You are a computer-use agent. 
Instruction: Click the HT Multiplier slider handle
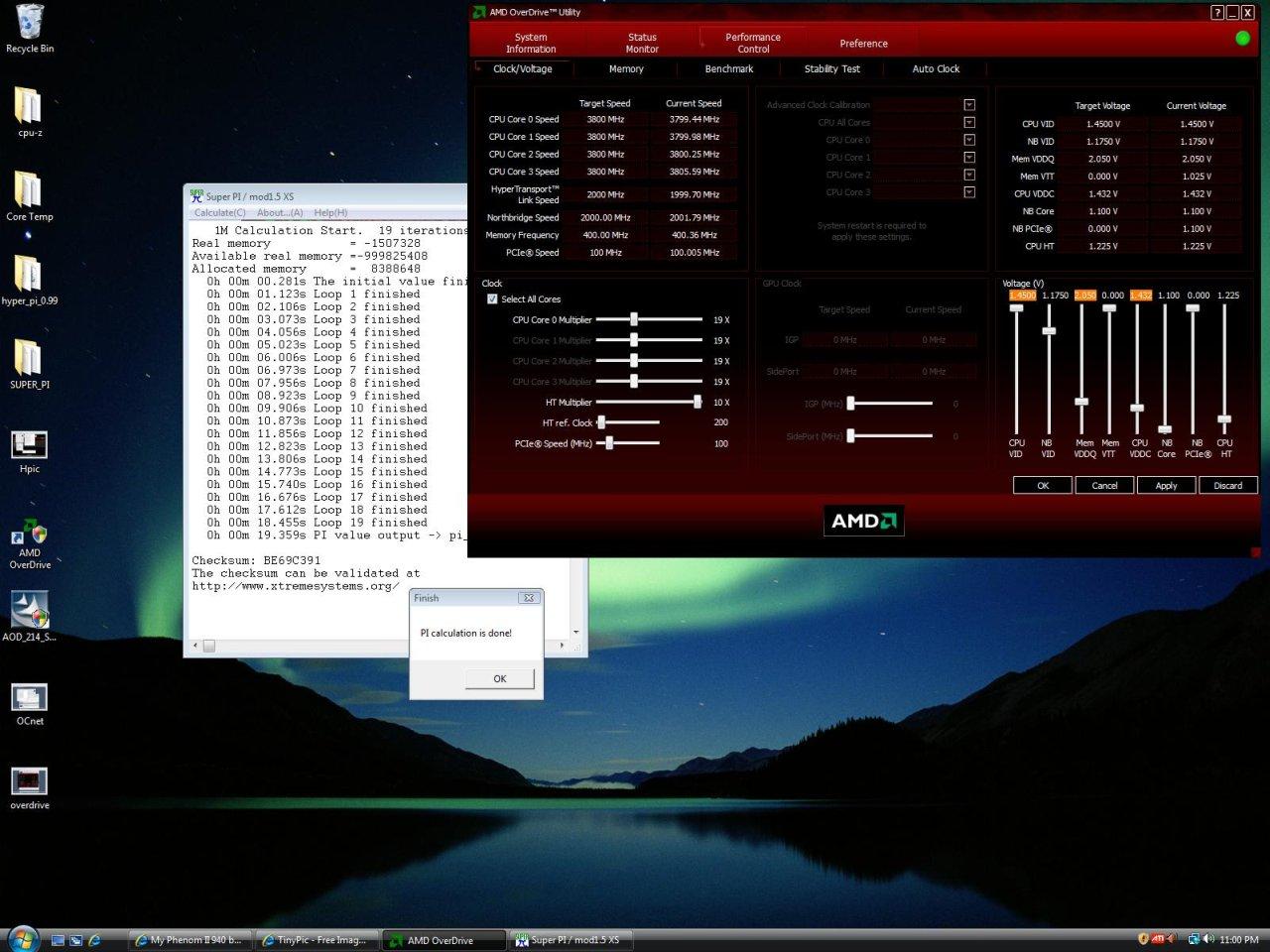pyautogui.click(x=698, y=402)
